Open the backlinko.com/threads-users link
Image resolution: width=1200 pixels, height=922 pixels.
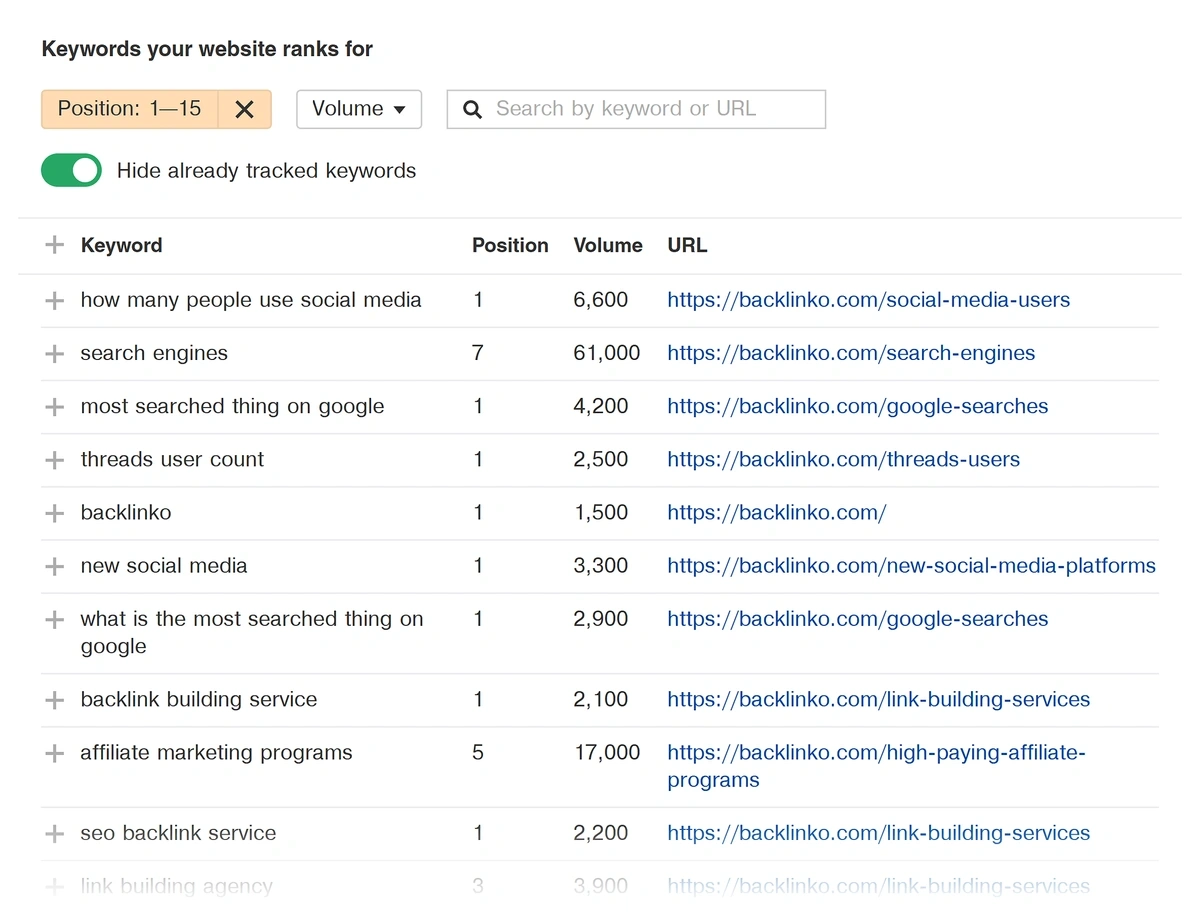[843, 460]
